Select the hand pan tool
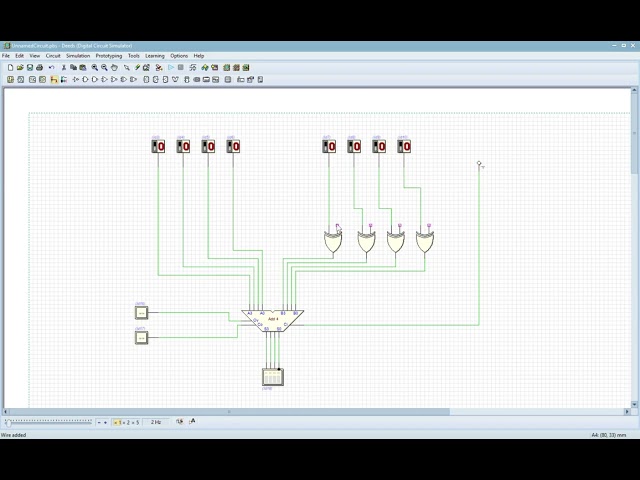Screen dimensions: 640x480 point(114,67)
